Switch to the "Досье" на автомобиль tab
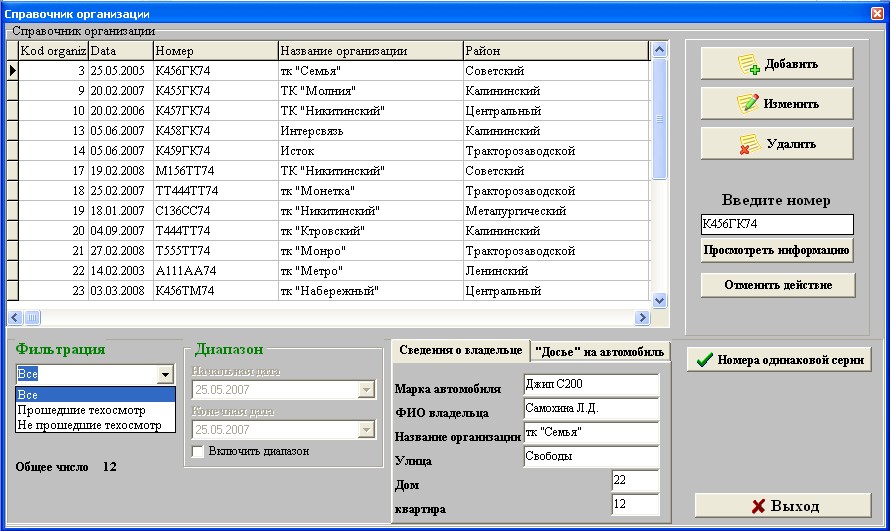Viewport: 891px width, 531px height. click(599, 352)
